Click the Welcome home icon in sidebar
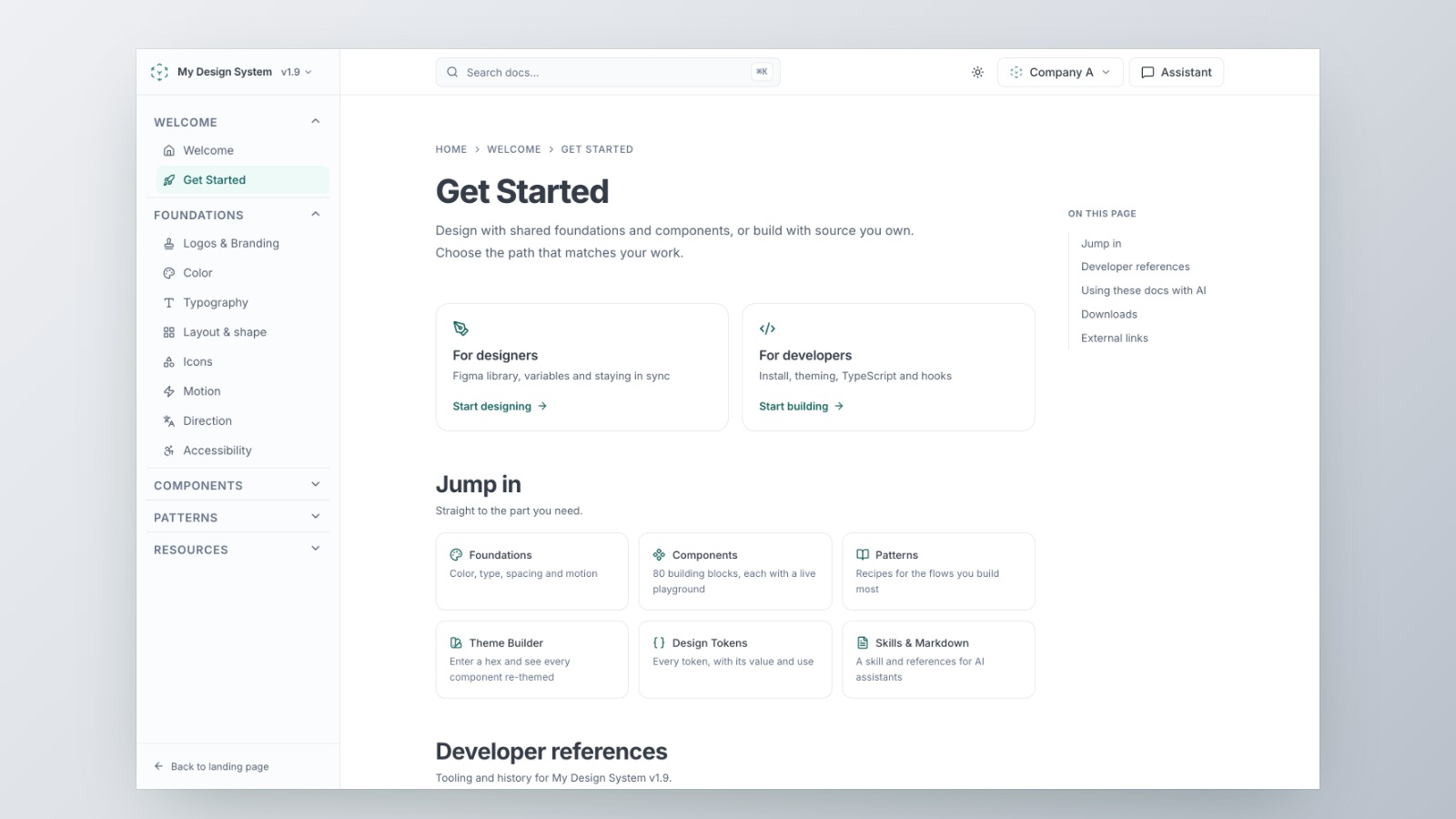This screenshot has width=1456, height=819. pos(168,150)
